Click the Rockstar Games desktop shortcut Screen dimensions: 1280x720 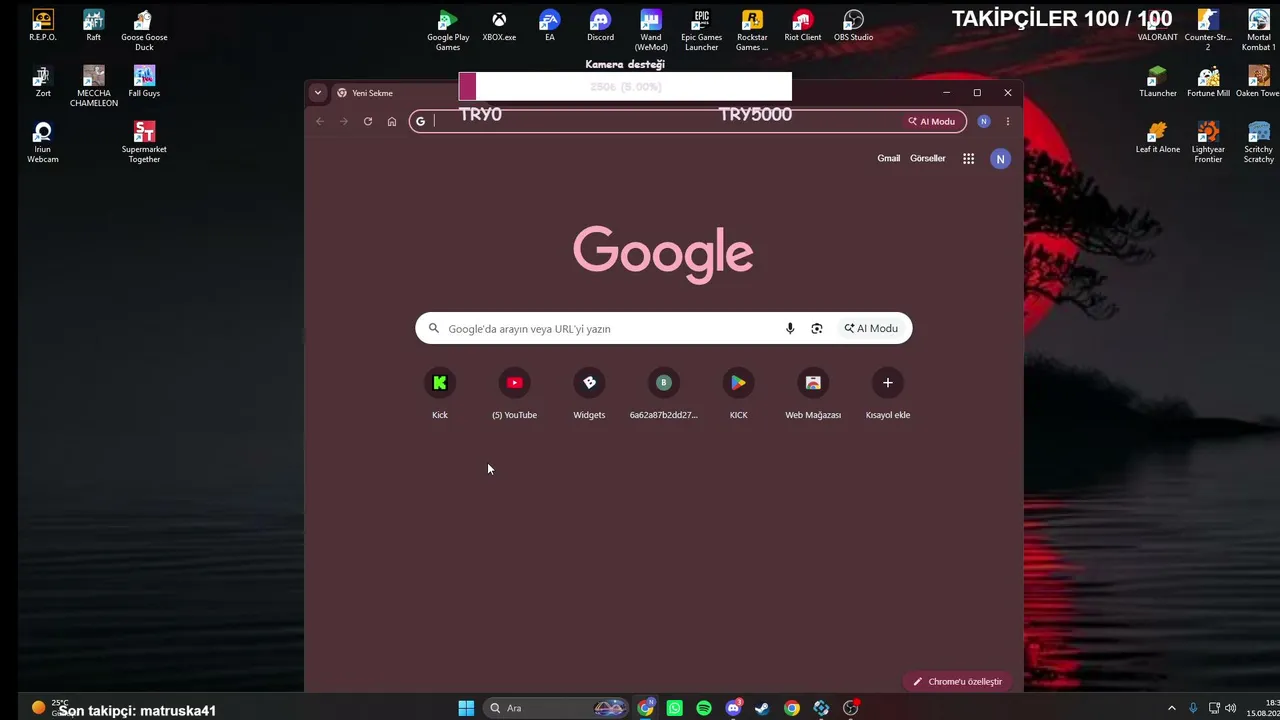[x=752, y=30]
